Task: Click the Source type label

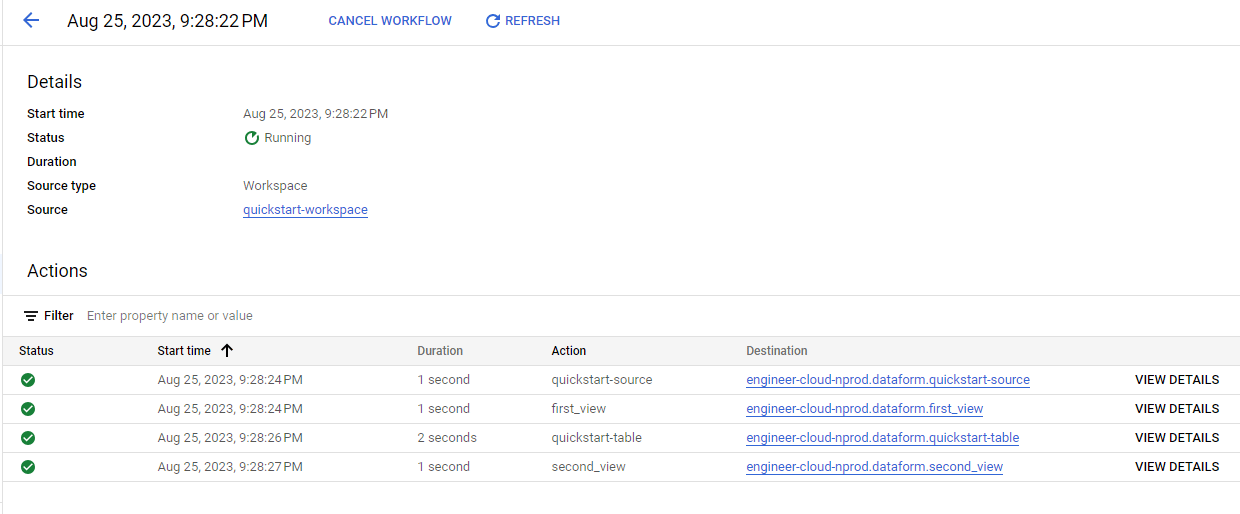Action: 62,186
